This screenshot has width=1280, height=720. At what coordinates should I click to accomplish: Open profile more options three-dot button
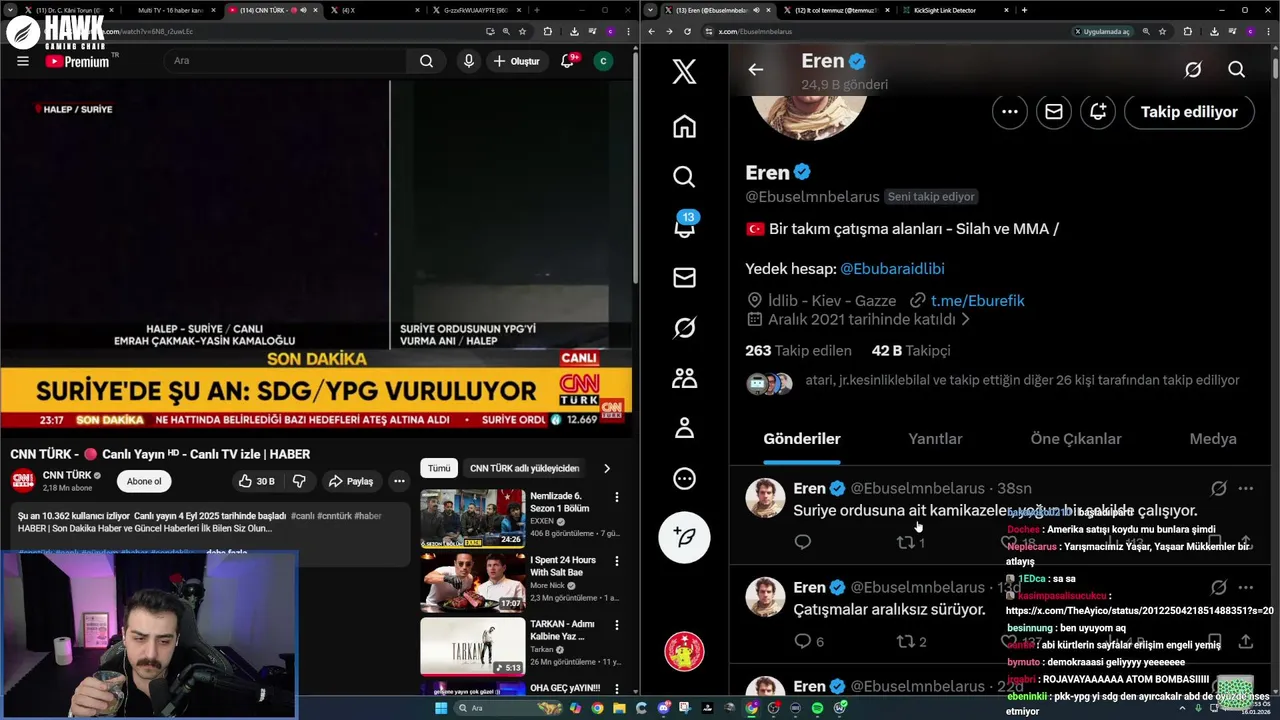[1010, 111]
